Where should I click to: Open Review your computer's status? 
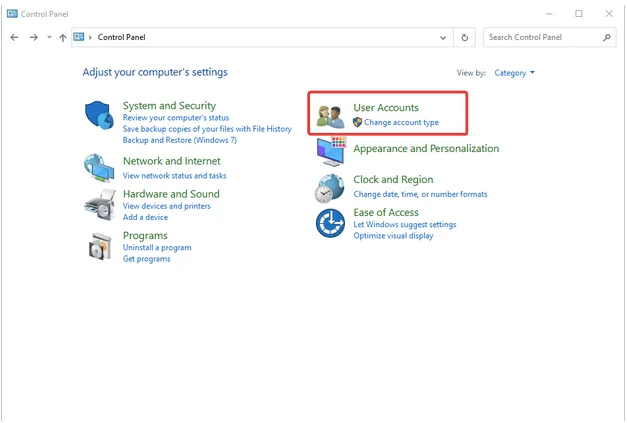point(176,118)
